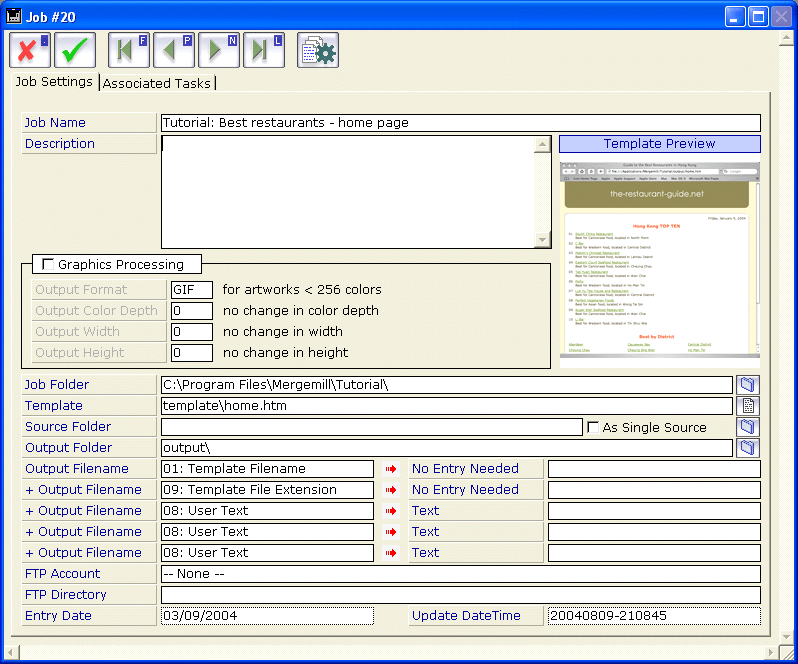The image size is (798, 664).
Task: Open third 08: User Text selector
Action: tap(267, 553)
